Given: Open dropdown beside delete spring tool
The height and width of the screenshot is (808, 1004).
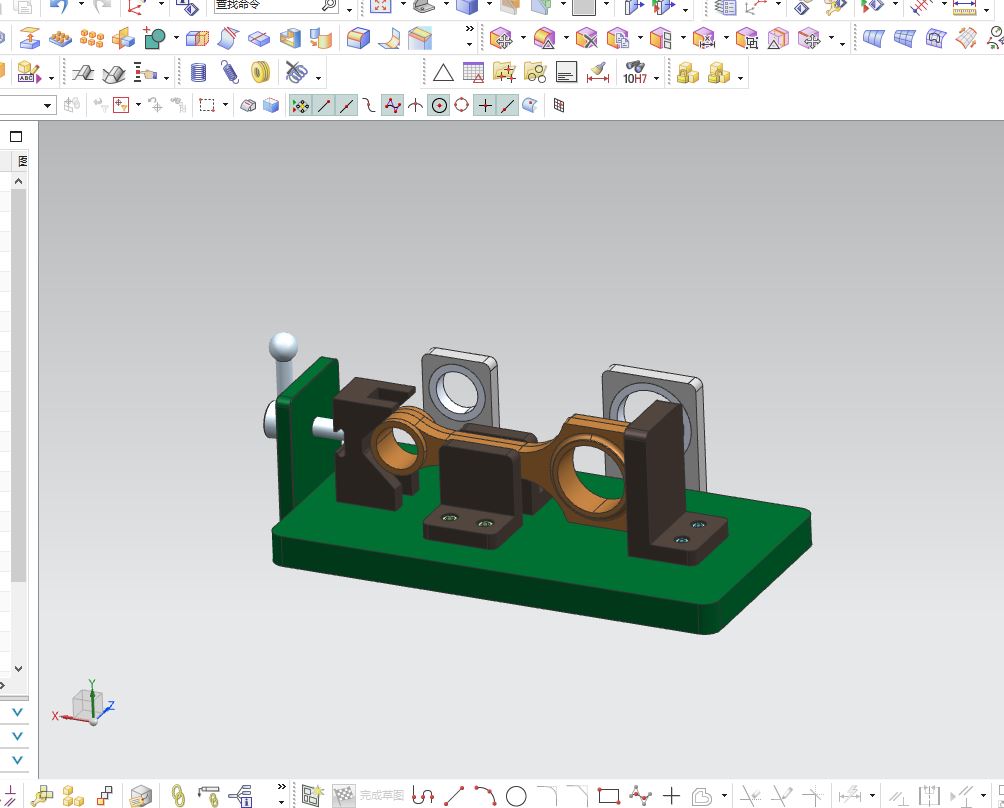Looking at the screenshot, I should pos(318,78).
